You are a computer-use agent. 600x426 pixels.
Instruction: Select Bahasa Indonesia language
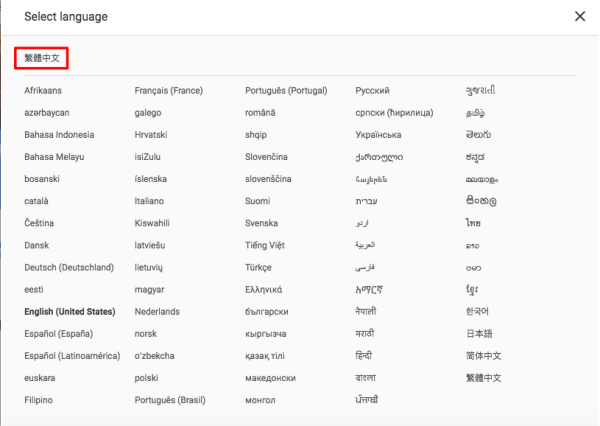click(x=59, y=134)
